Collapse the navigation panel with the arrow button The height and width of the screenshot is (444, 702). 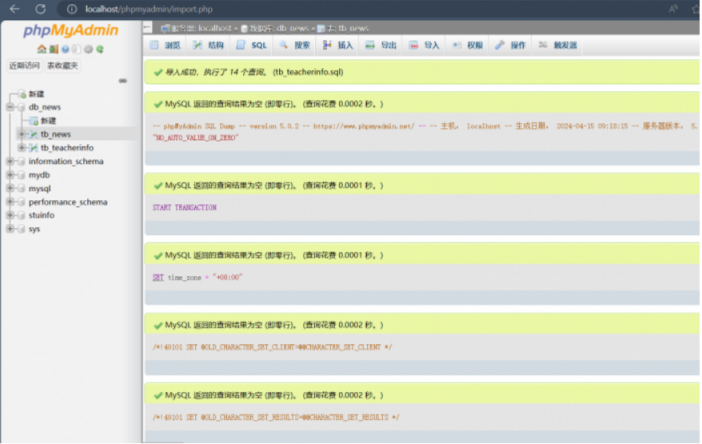click(148, 28)
